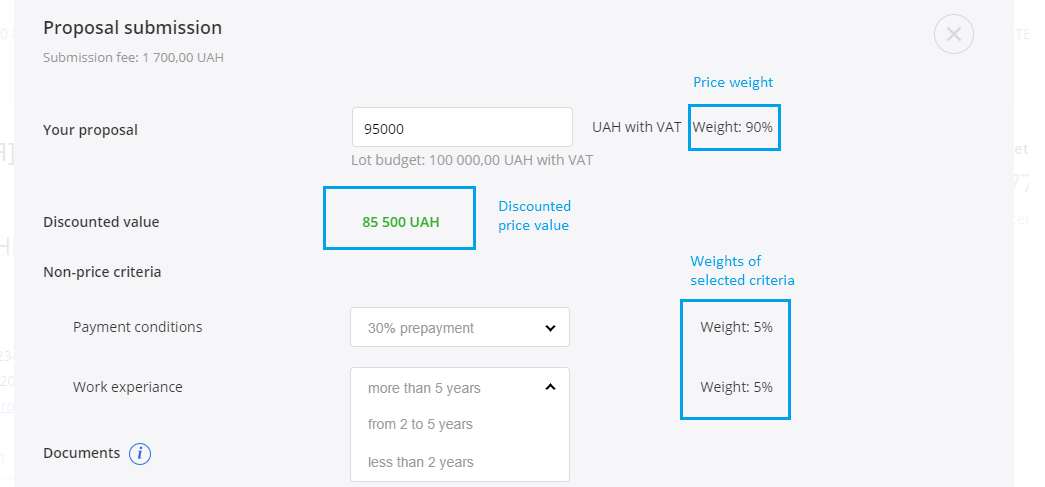This screenshot has width=1045, height=487.
Task: Click the Work experience Weight: 5% label
Action: point(736,387)
